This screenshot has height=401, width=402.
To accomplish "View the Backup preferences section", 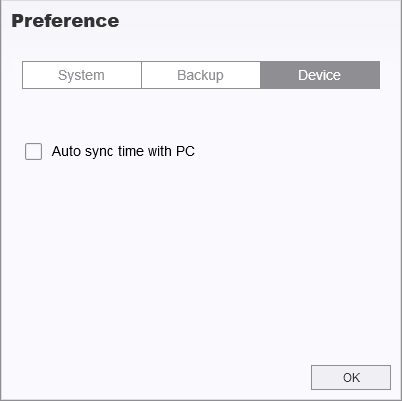I will (201, 75).
